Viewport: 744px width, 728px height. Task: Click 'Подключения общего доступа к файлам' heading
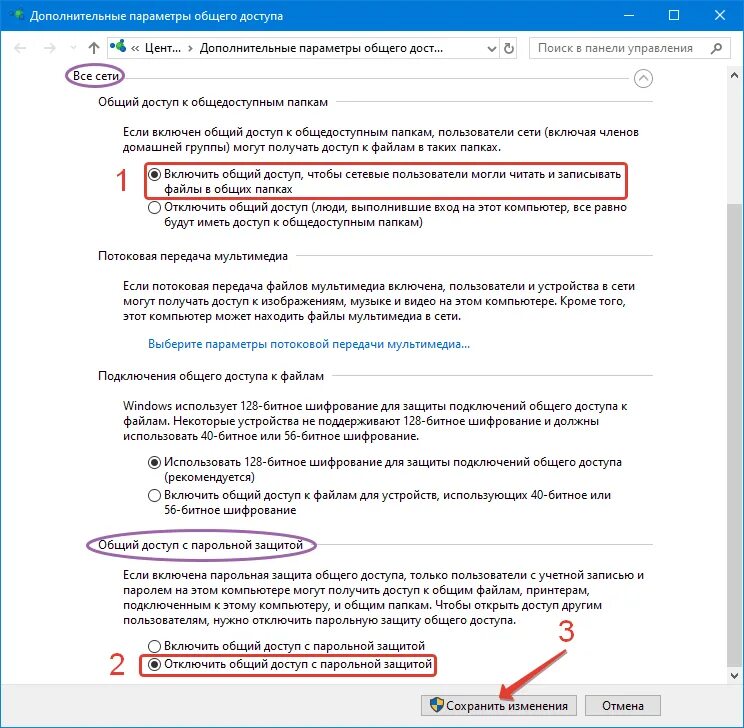coord(211,376)
